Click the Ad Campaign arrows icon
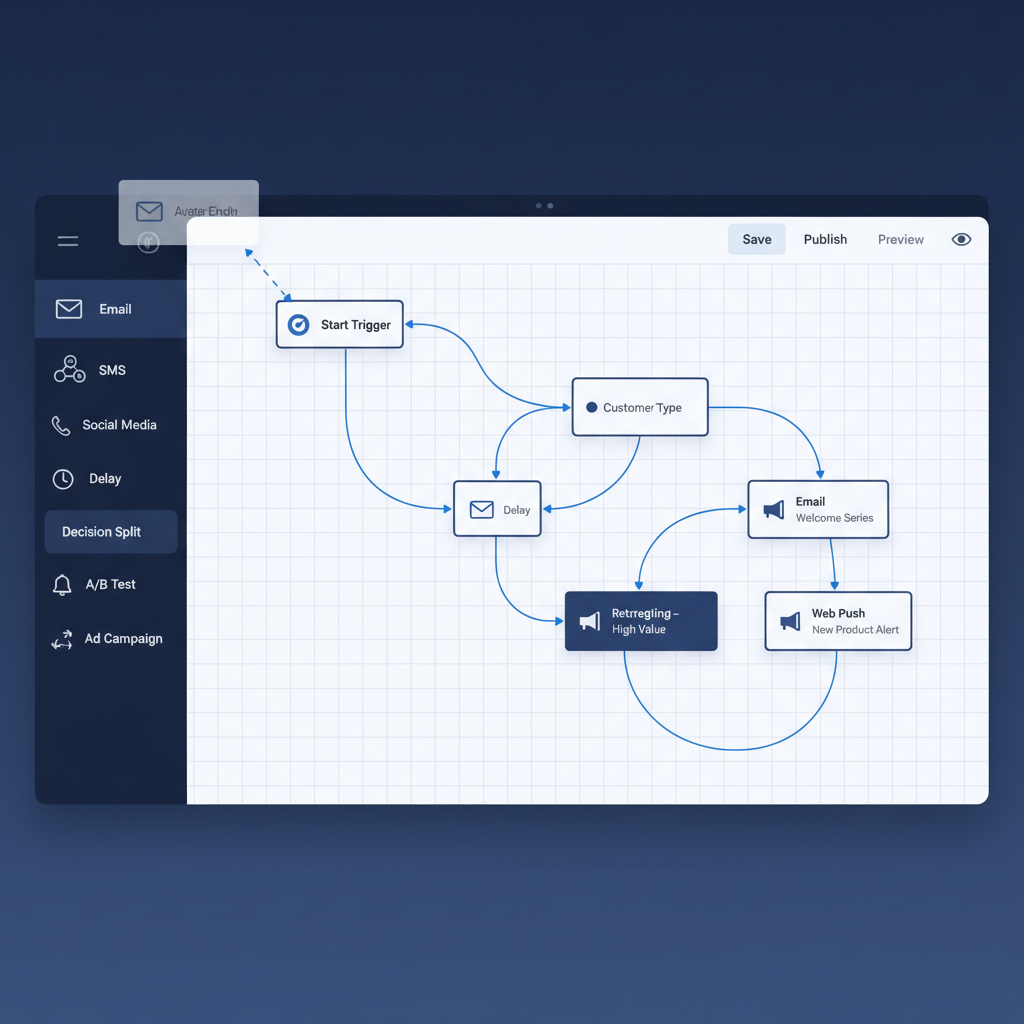1024x1024 pixels. pos(62,639)
